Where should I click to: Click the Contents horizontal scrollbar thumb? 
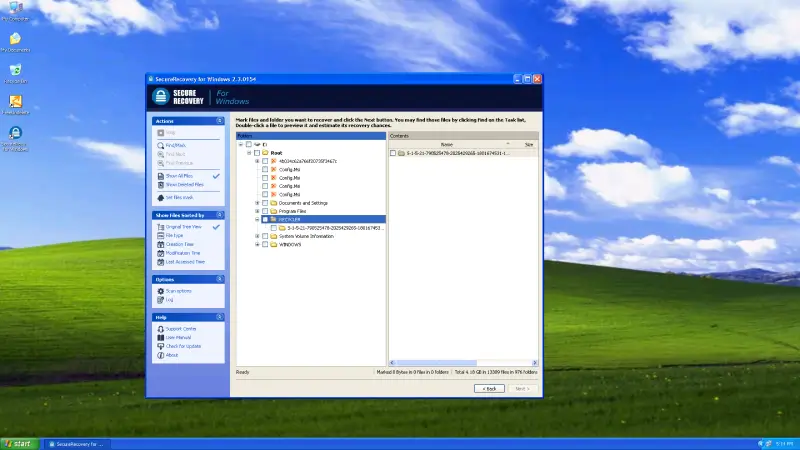(x=436, y=363)
